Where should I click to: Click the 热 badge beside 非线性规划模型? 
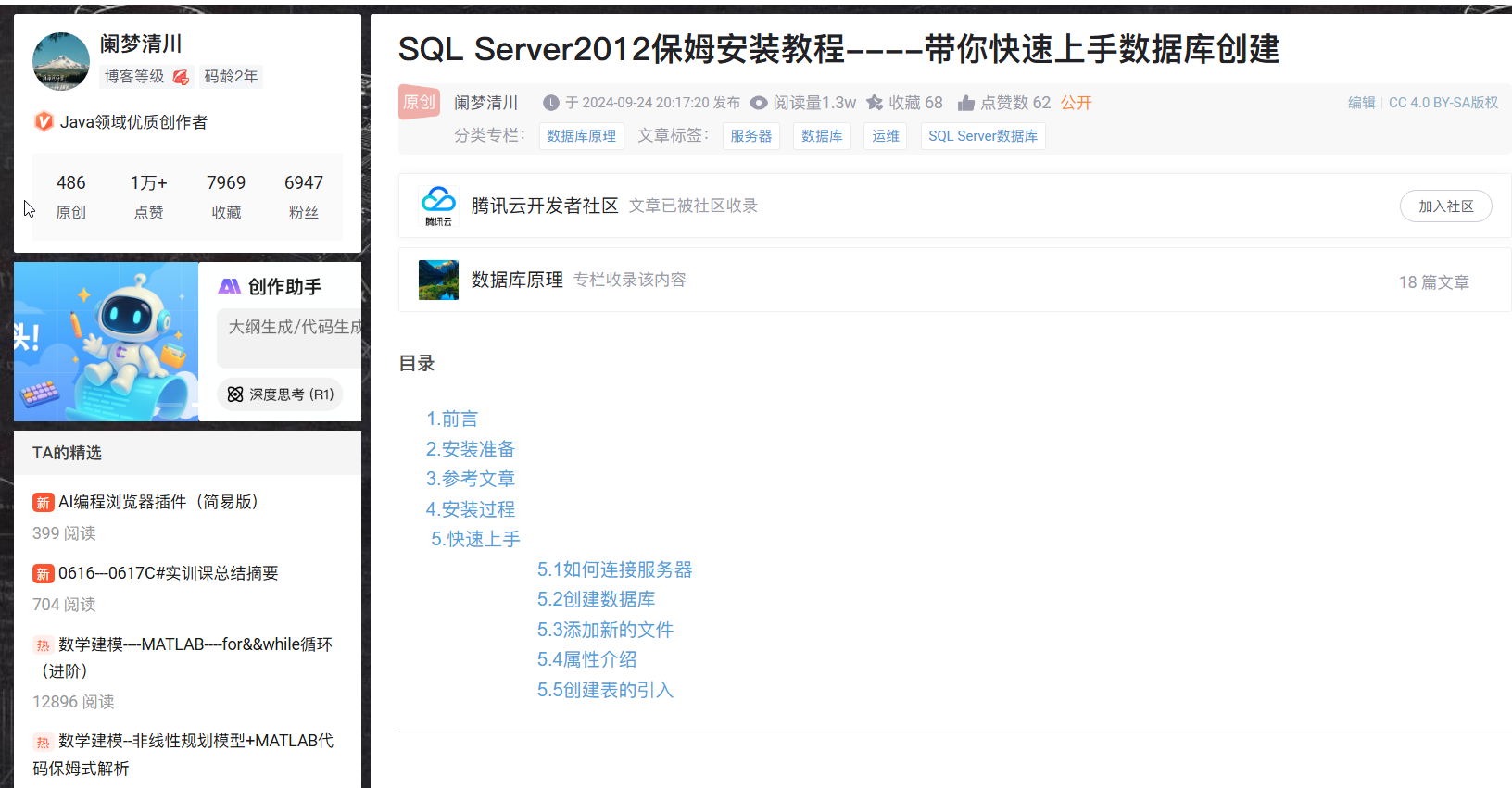43,742
